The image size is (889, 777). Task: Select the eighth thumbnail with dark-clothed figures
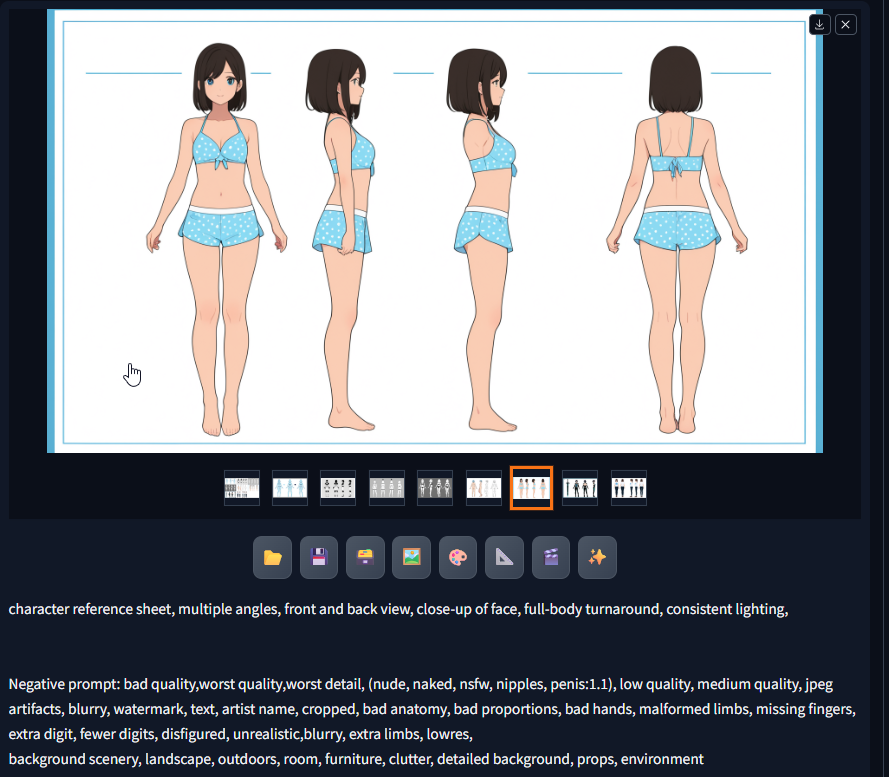pyautogui.click(x=580, y=488)
